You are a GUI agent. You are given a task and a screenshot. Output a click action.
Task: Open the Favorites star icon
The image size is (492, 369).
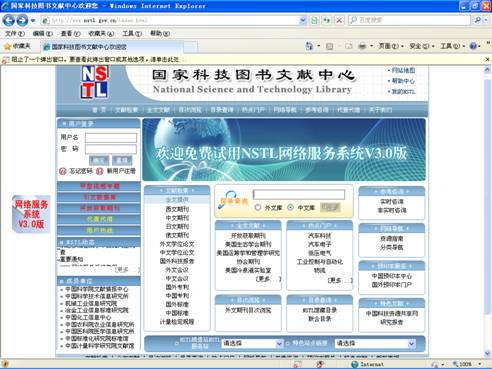coord(7,46)
